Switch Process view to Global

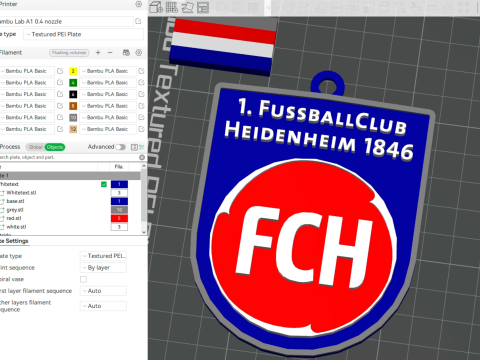[x=35, y=147]
